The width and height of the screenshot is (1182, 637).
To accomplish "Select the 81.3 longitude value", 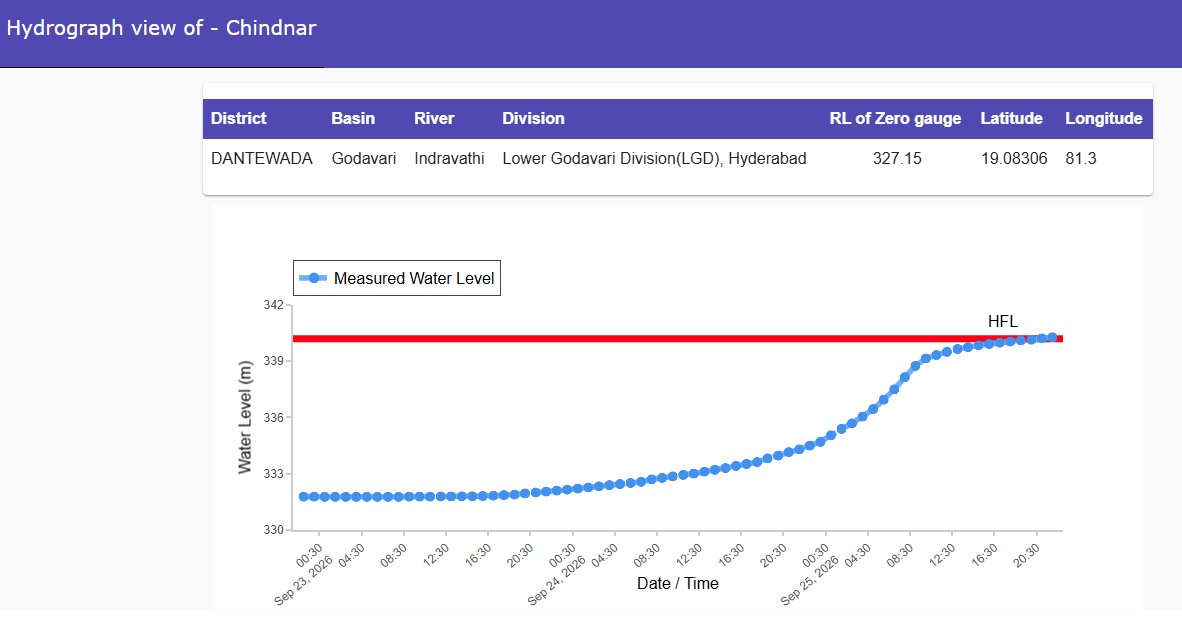I will 1080,158.
